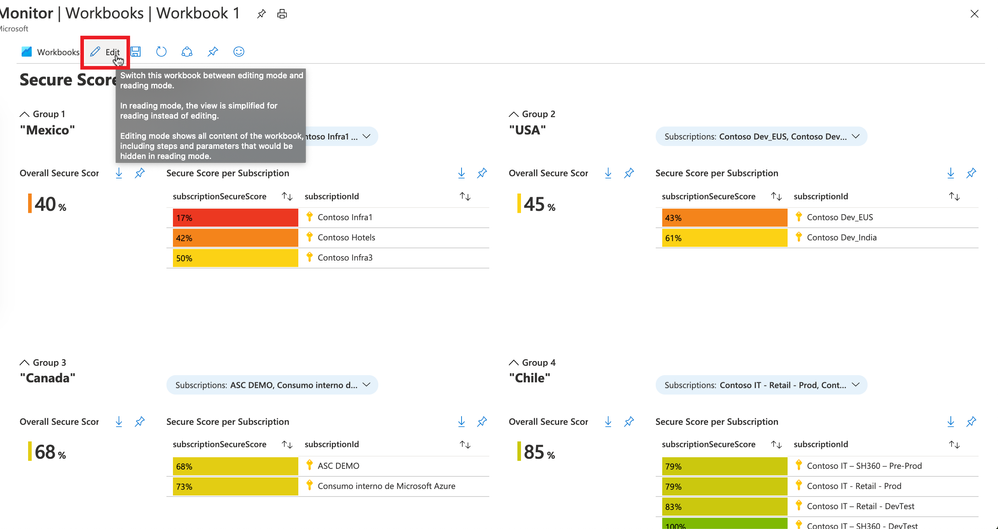Download USA Secure Score per Subscription table
Screen dimensions: 998x529
(950, 173)
